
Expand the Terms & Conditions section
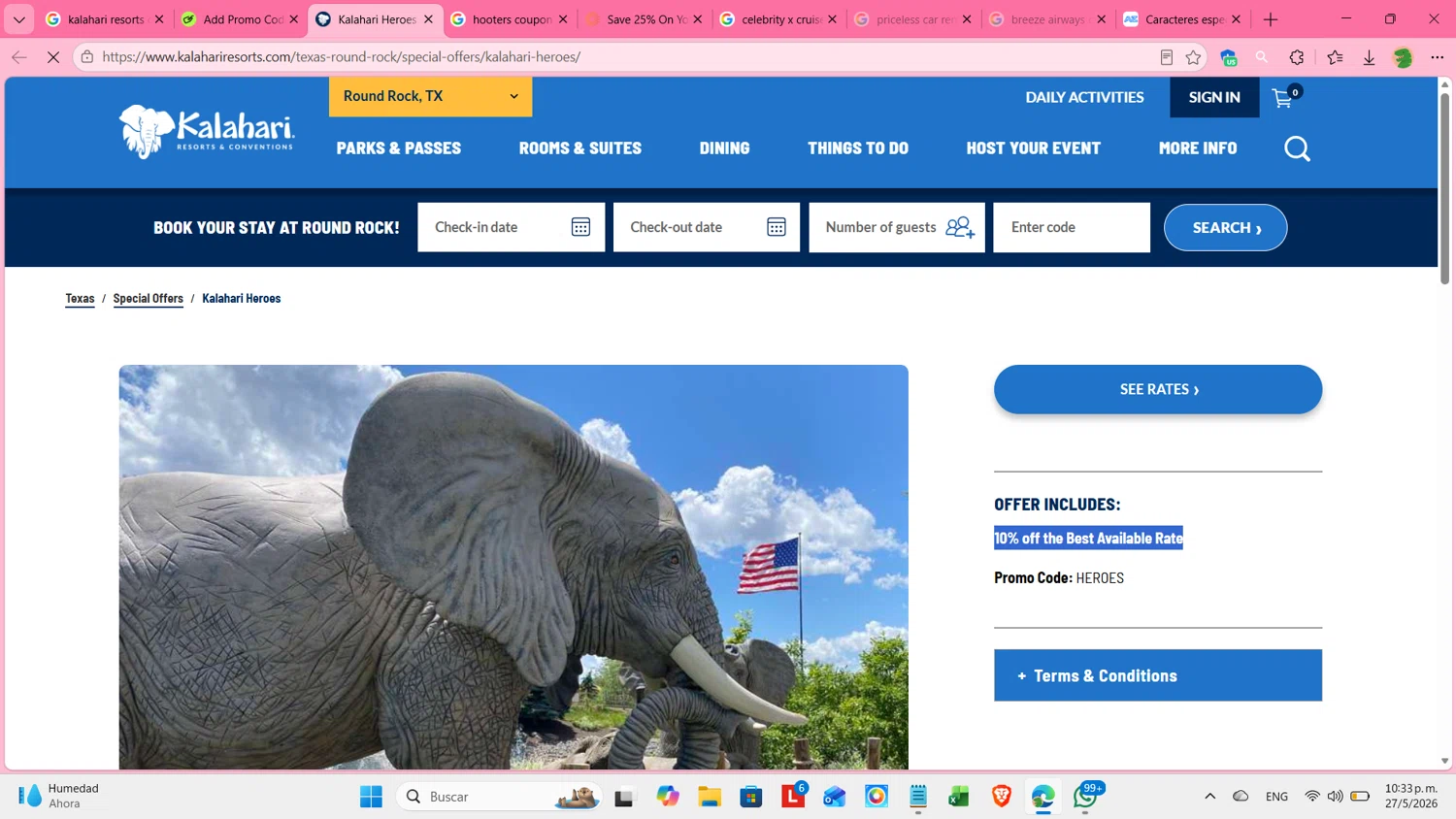click(x=1157, y=675)
